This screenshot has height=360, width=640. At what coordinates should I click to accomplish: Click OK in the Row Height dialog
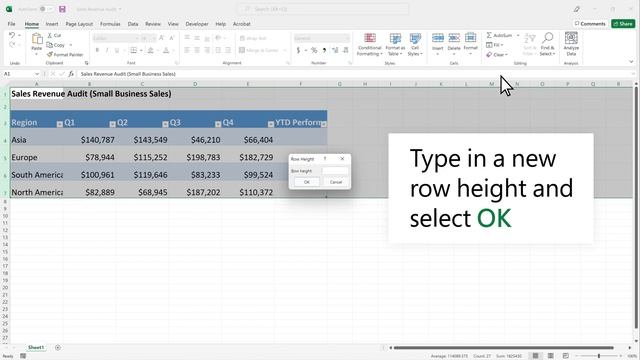point(307,182)
